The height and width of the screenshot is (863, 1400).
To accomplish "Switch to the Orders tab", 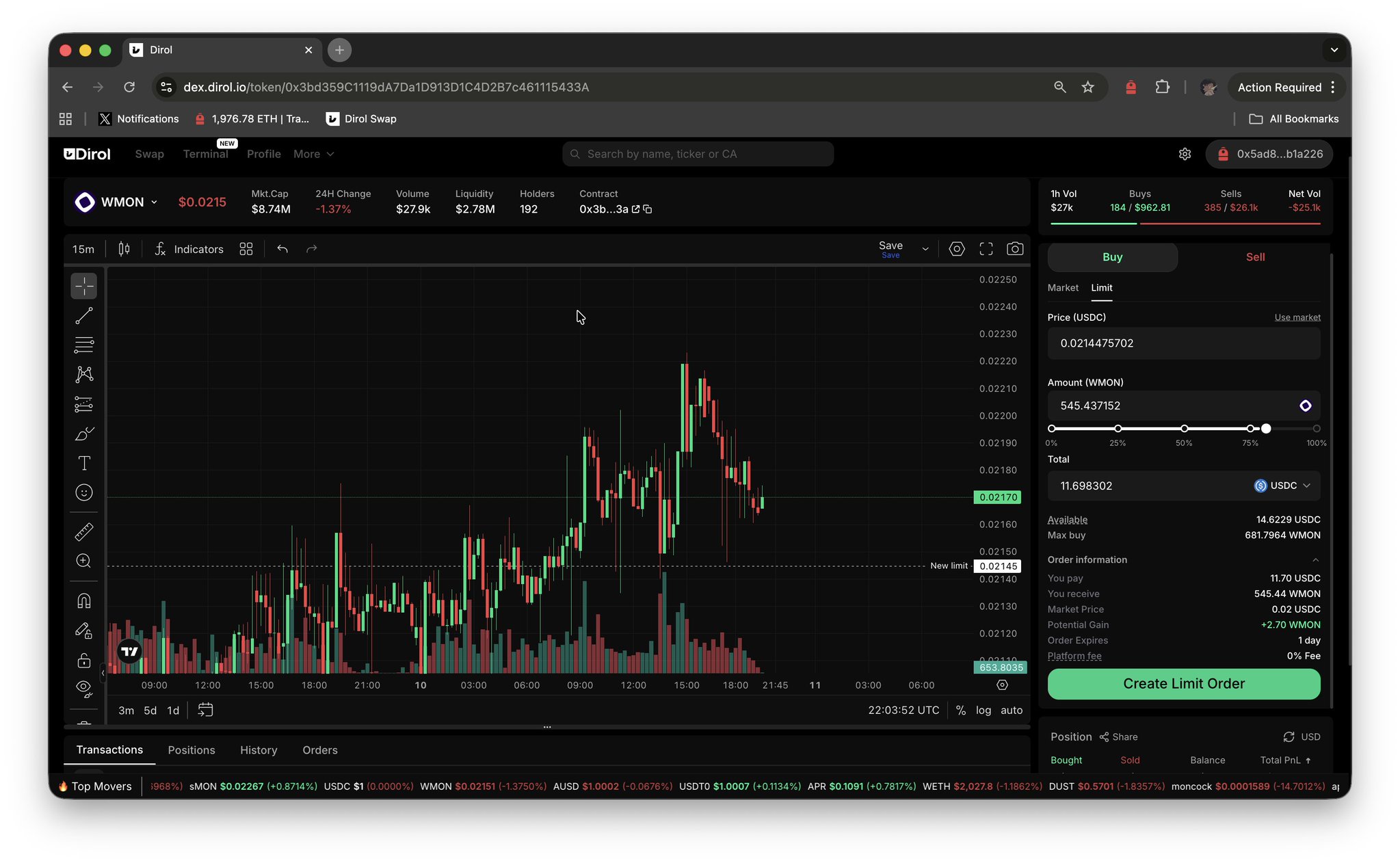I will click(319, 750).
